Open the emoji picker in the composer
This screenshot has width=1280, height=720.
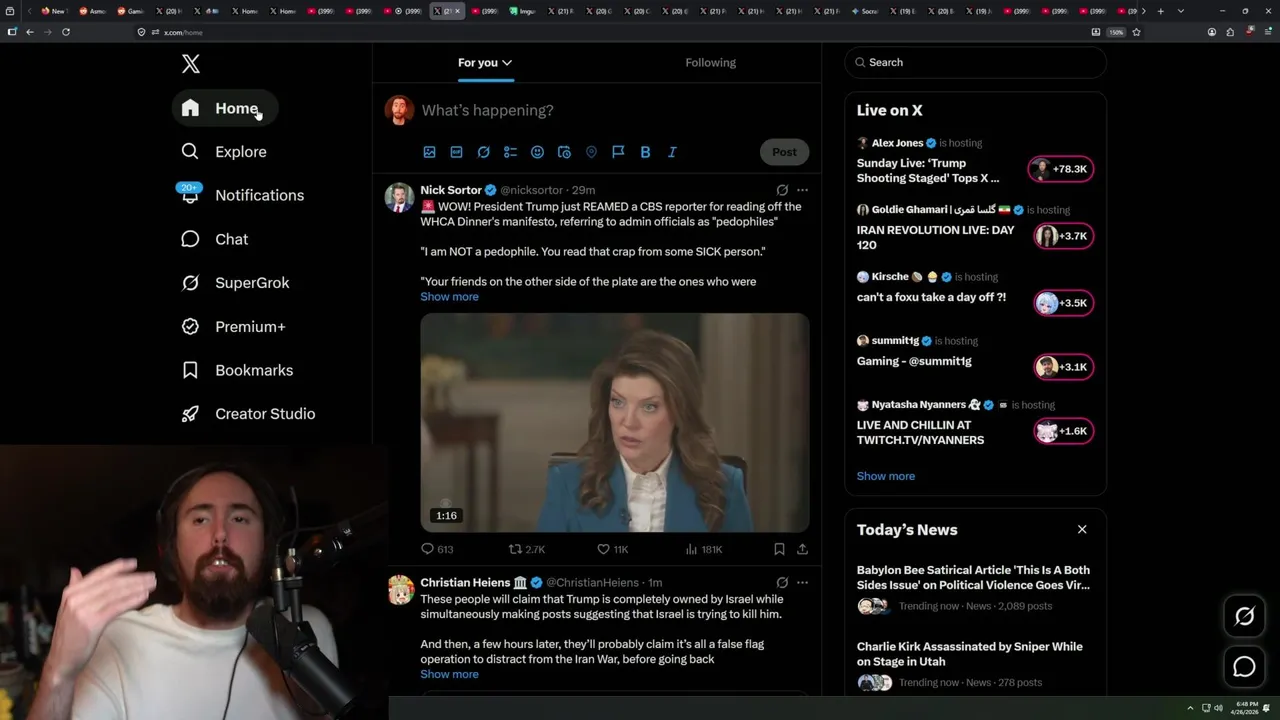tap(537, 152)
